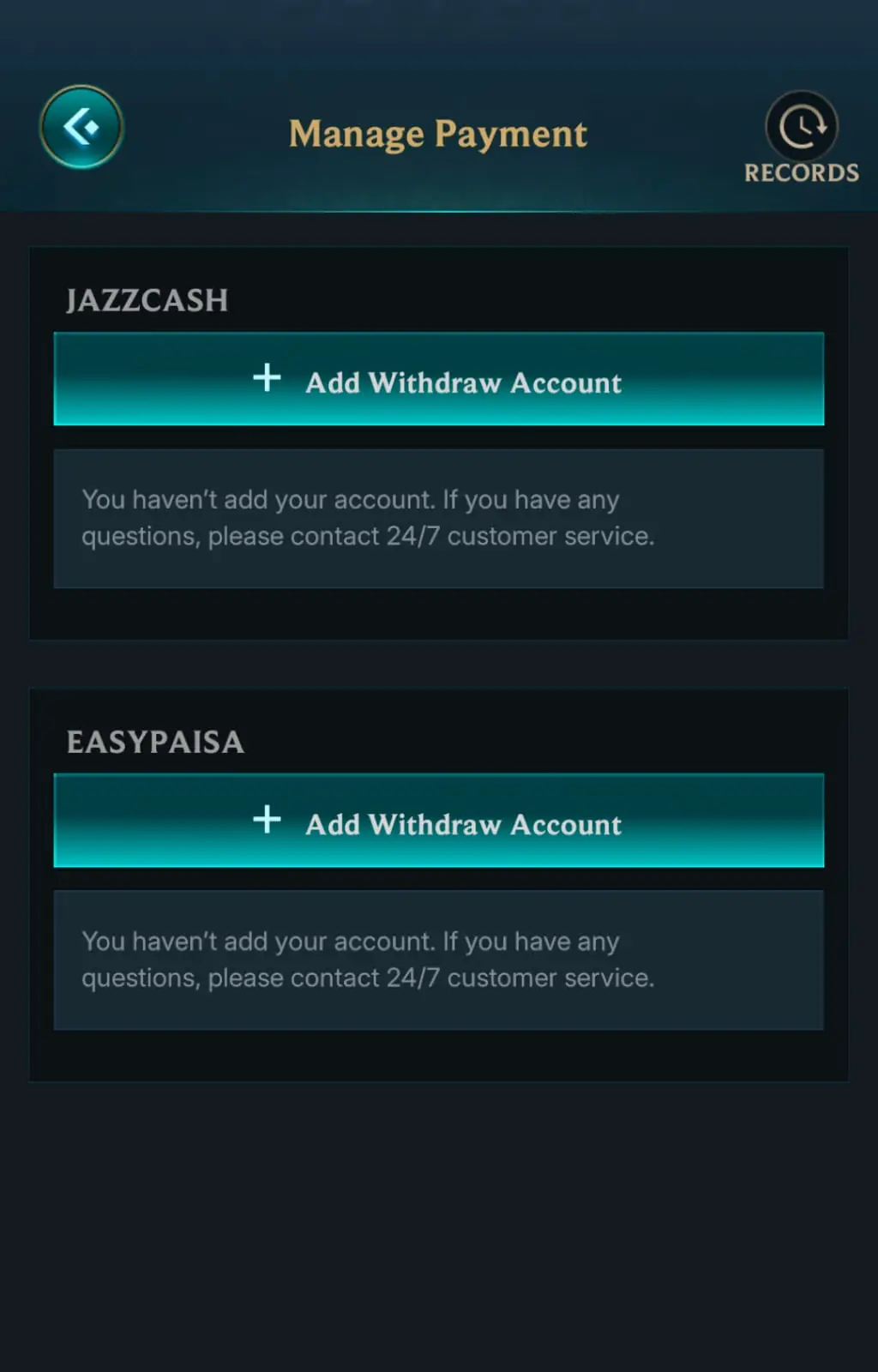Click the word "Manage" in the header
Viewport: 878px width, 1372px height.
click(357, 134)
